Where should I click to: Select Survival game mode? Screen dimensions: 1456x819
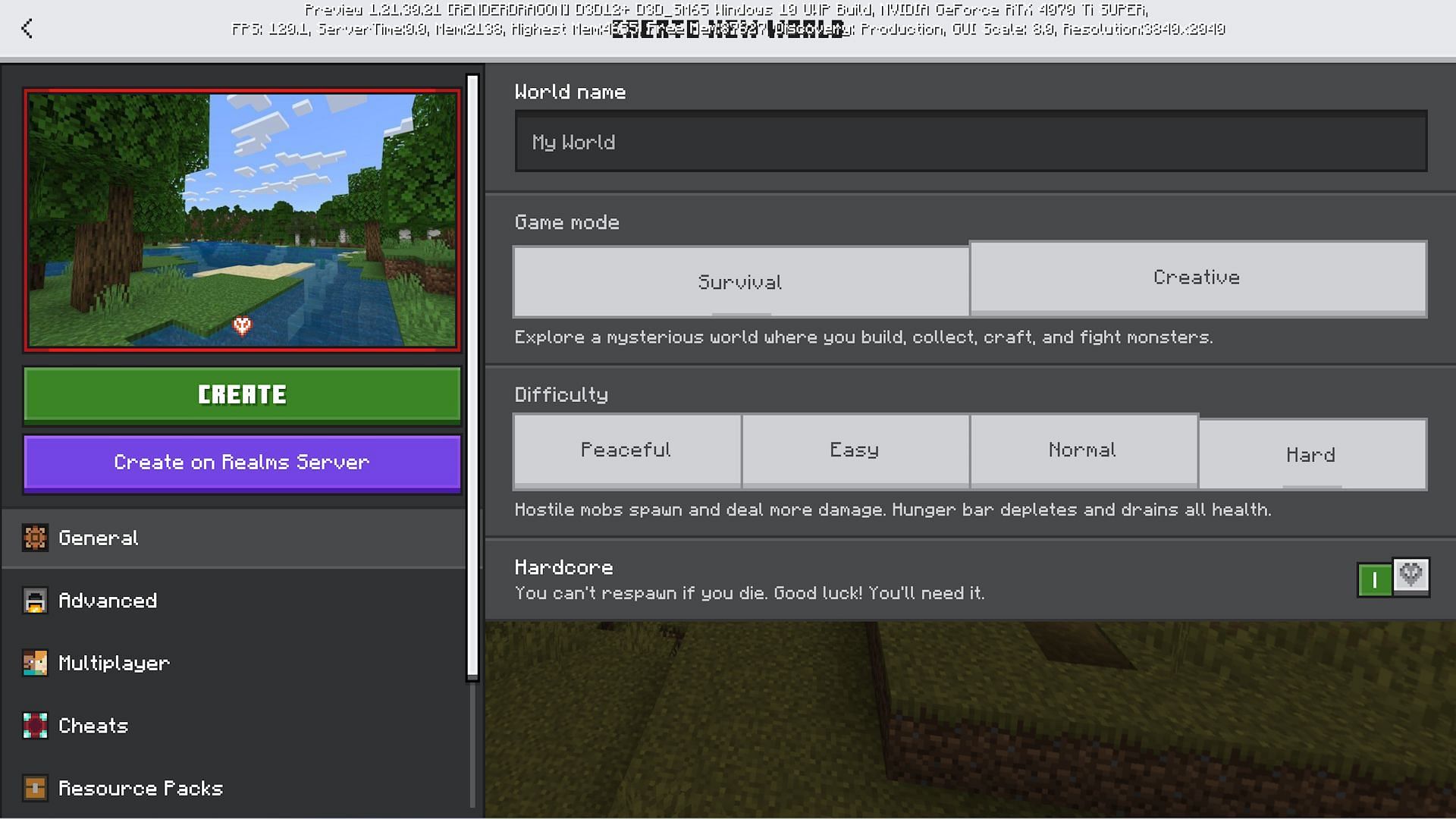tap(740, 282)
